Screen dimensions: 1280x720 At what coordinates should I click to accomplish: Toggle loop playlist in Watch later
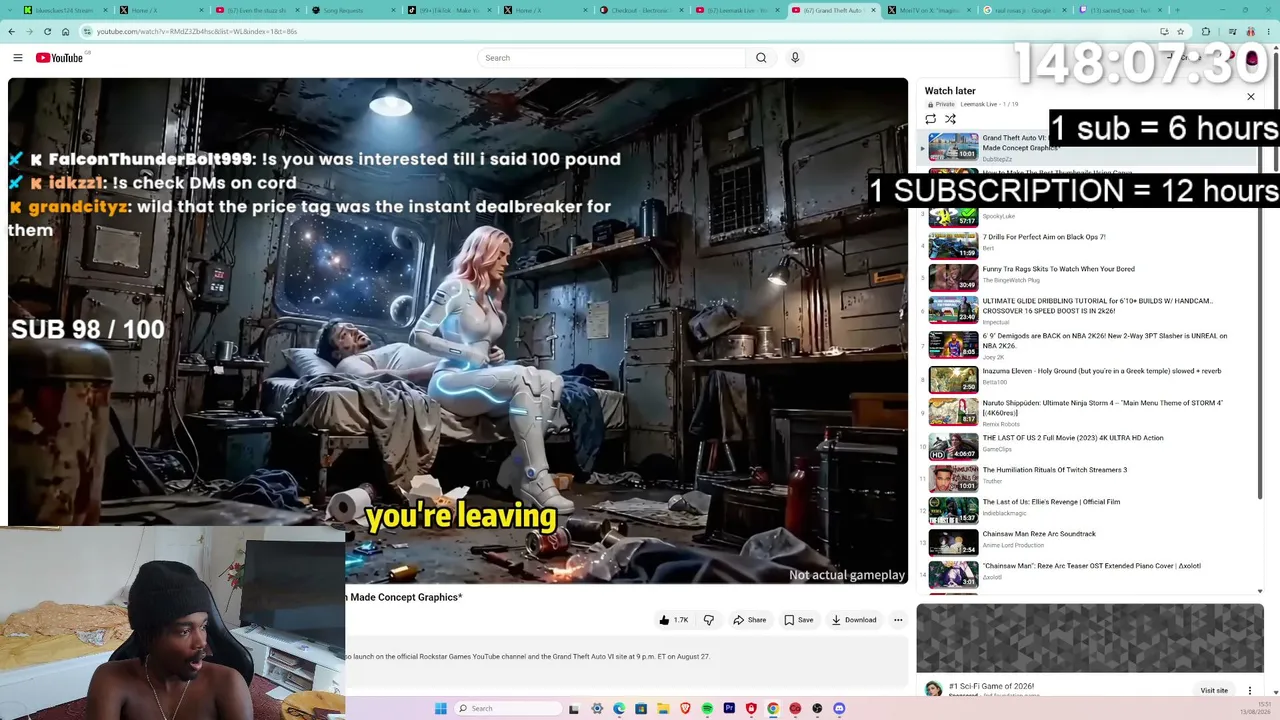[x=931, y=119]
